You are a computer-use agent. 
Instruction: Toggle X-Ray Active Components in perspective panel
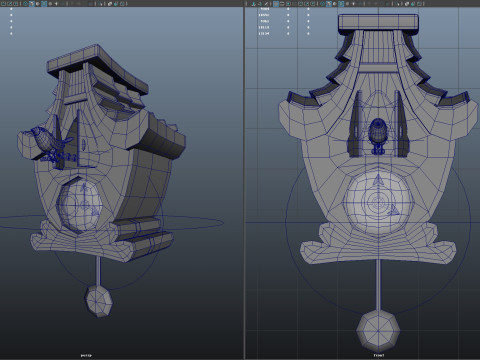115,4
